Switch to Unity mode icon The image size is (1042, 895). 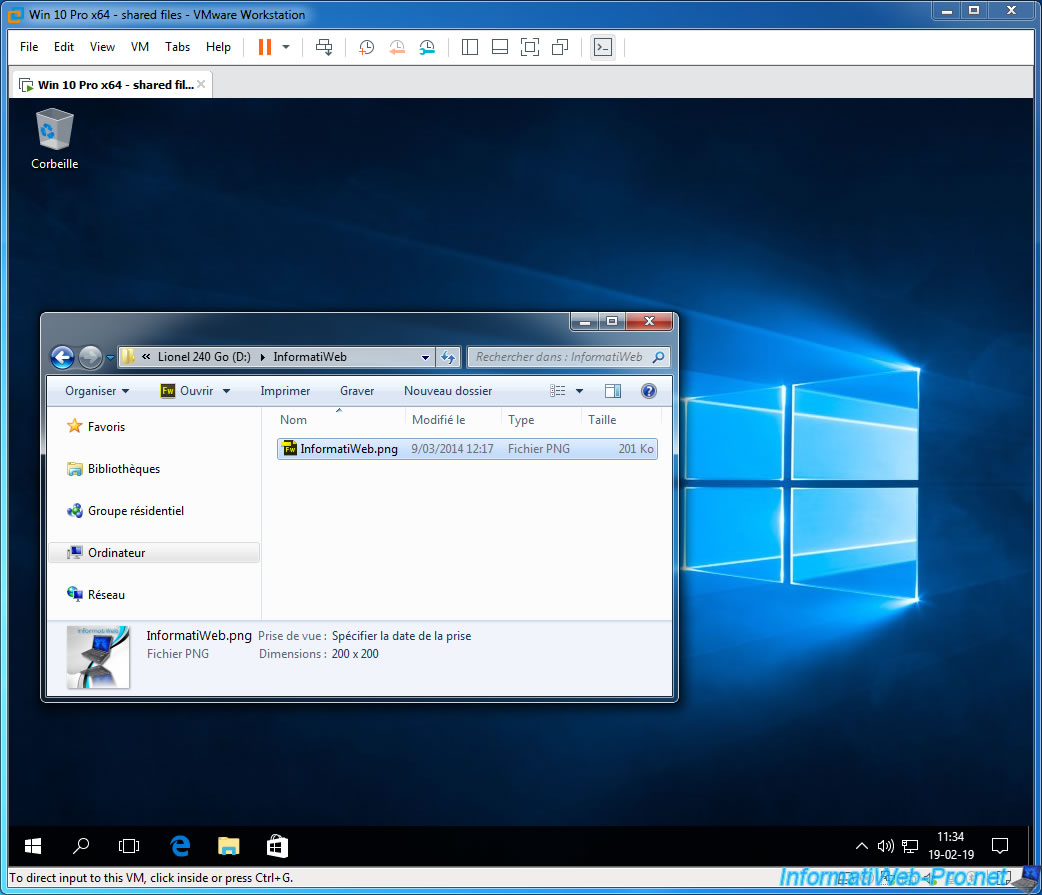click(560, 47)
